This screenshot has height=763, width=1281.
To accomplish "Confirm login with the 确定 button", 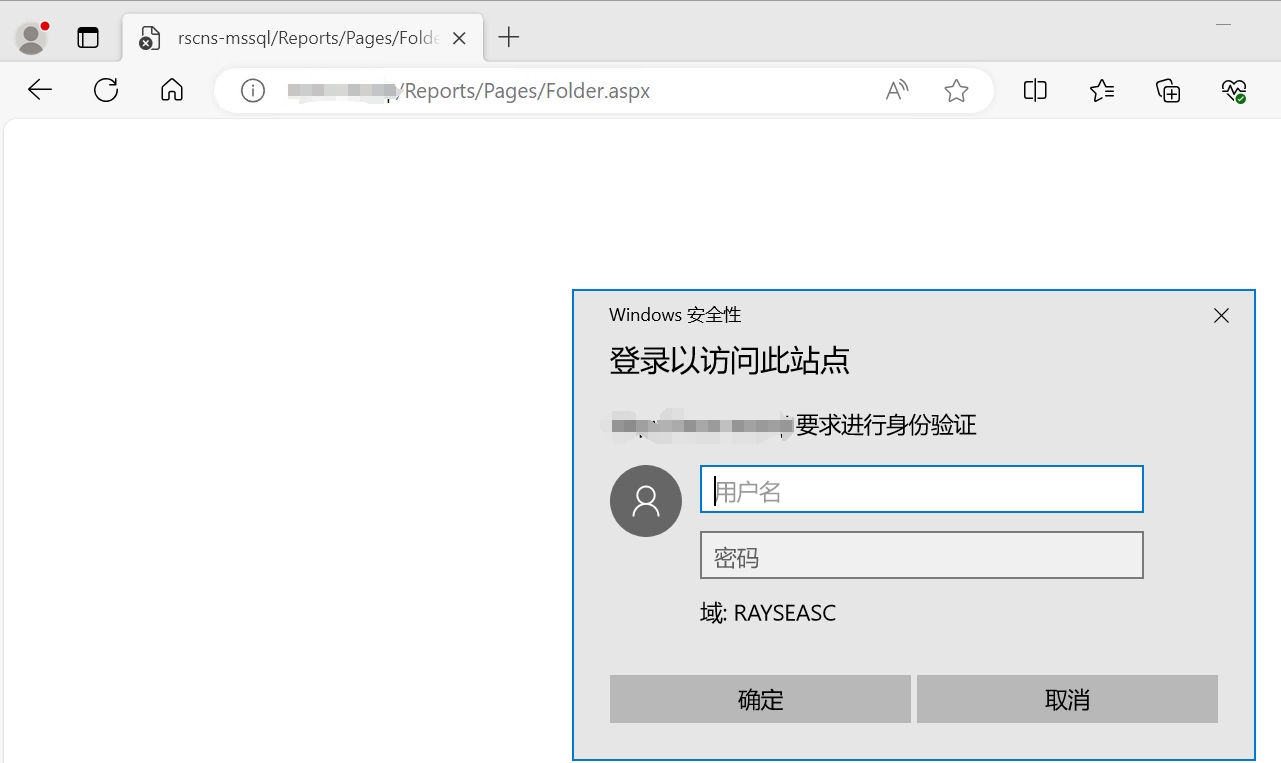I will [760, 699].
